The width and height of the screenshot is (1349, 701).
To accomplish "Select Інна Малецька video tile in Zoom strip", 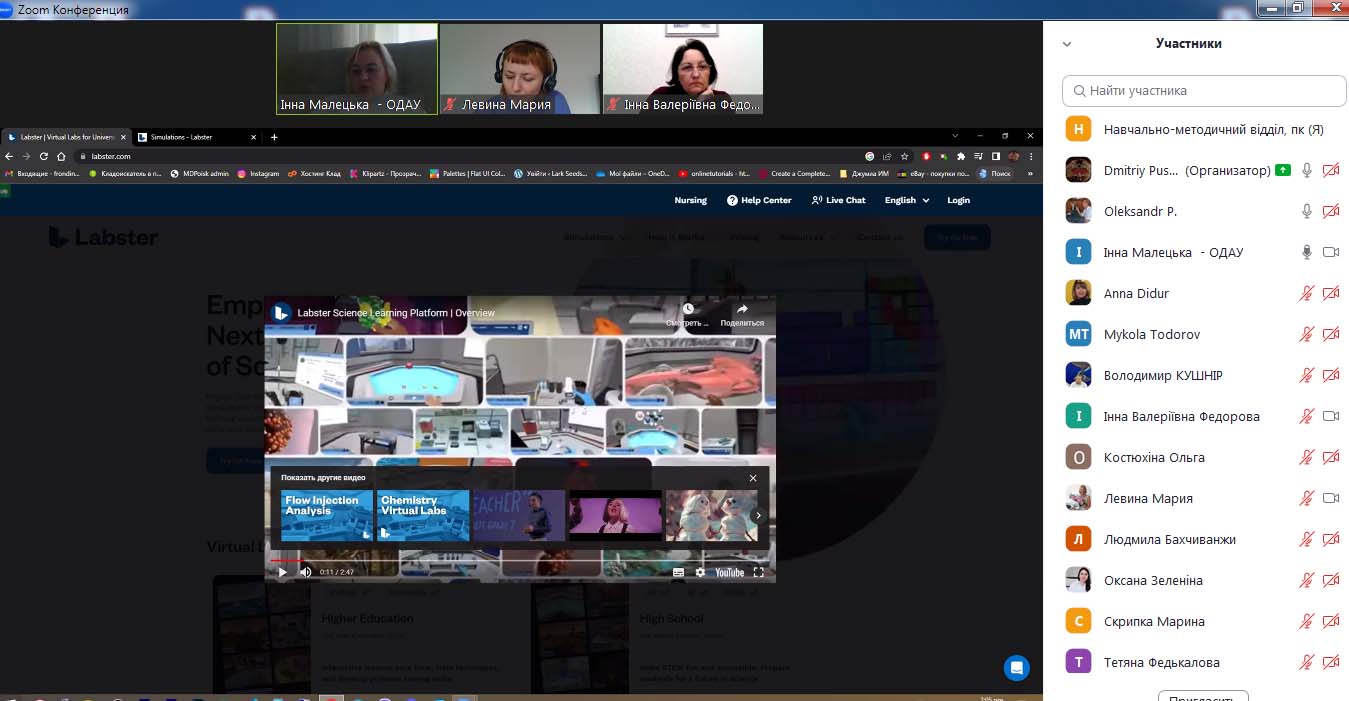I will [357, 69].
